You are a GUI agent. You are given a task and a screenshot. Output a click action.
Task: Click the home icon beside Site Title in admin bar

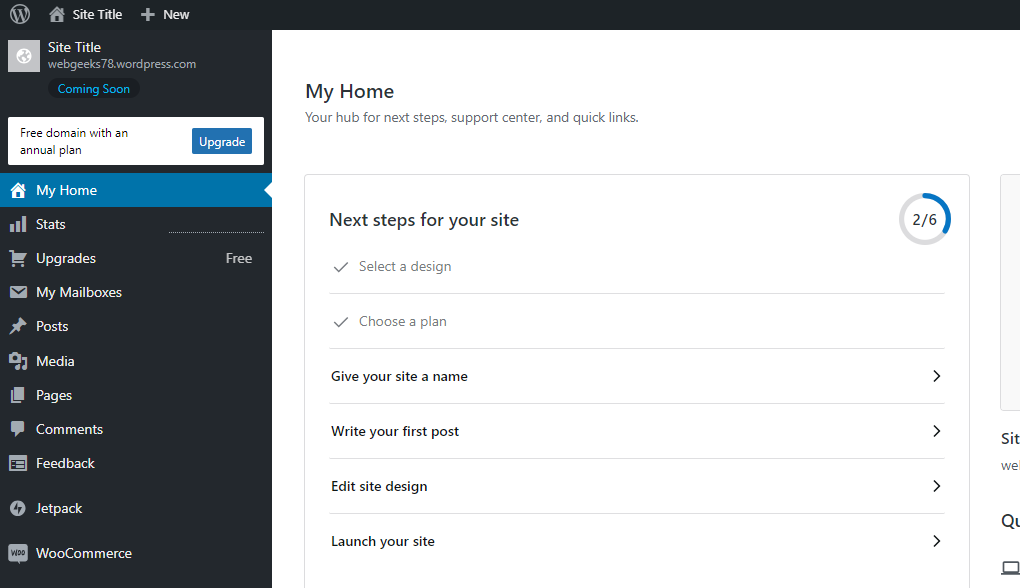57,14
